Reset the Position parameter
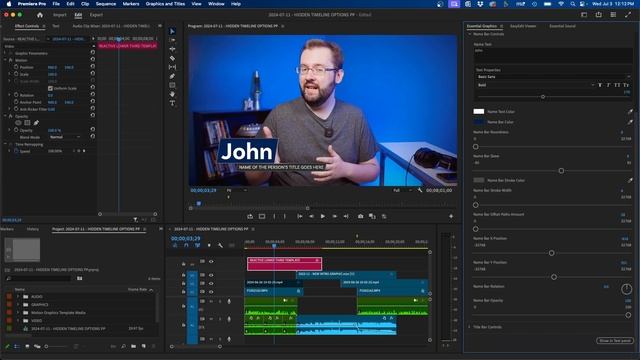640x360 pixels. pos(93,67)
